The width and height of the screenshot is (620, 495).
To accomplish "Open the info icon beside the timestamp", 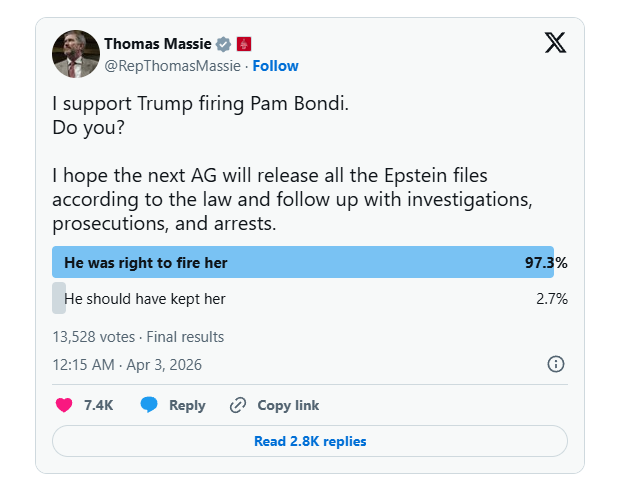I will click(556, 364).
